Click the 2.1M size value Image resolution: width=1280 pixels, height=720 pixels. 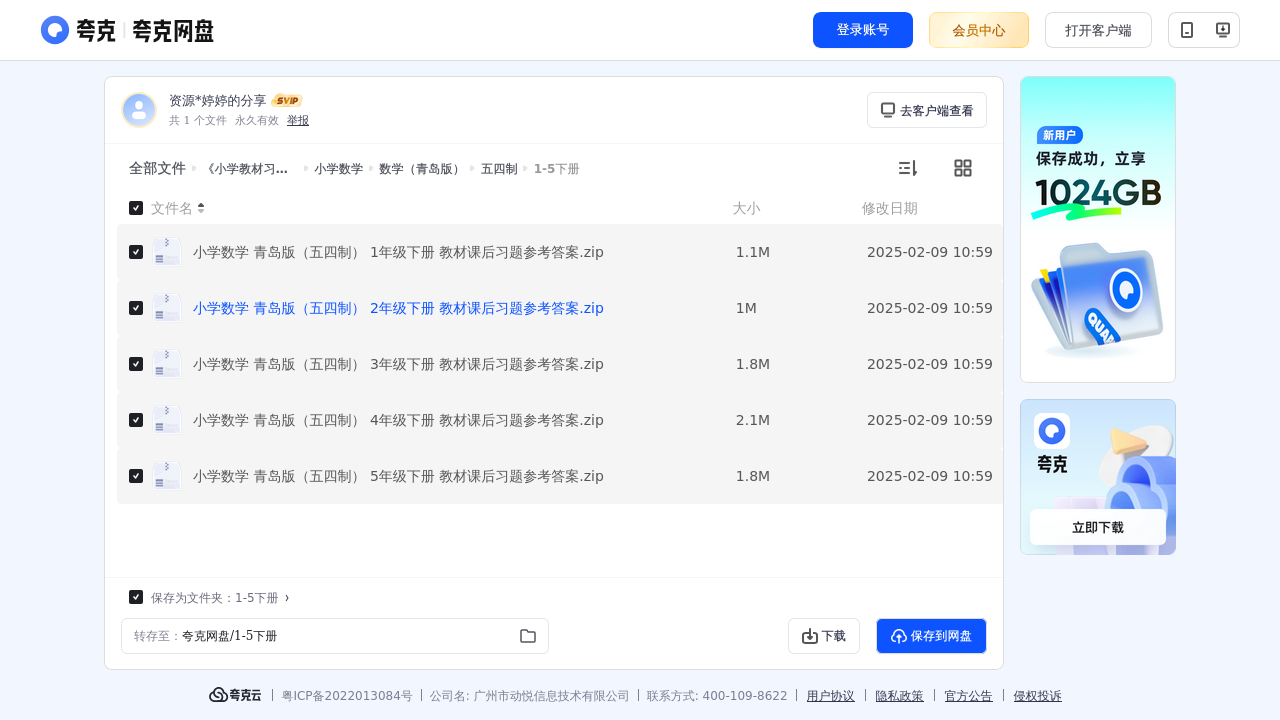click(753, 420)
